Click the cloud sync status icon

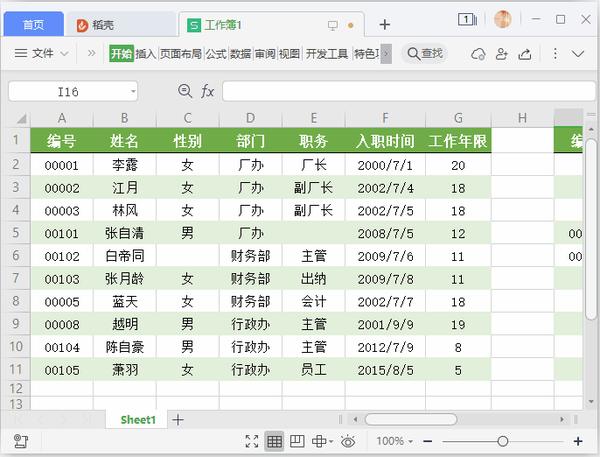click(x=478, y=54)
